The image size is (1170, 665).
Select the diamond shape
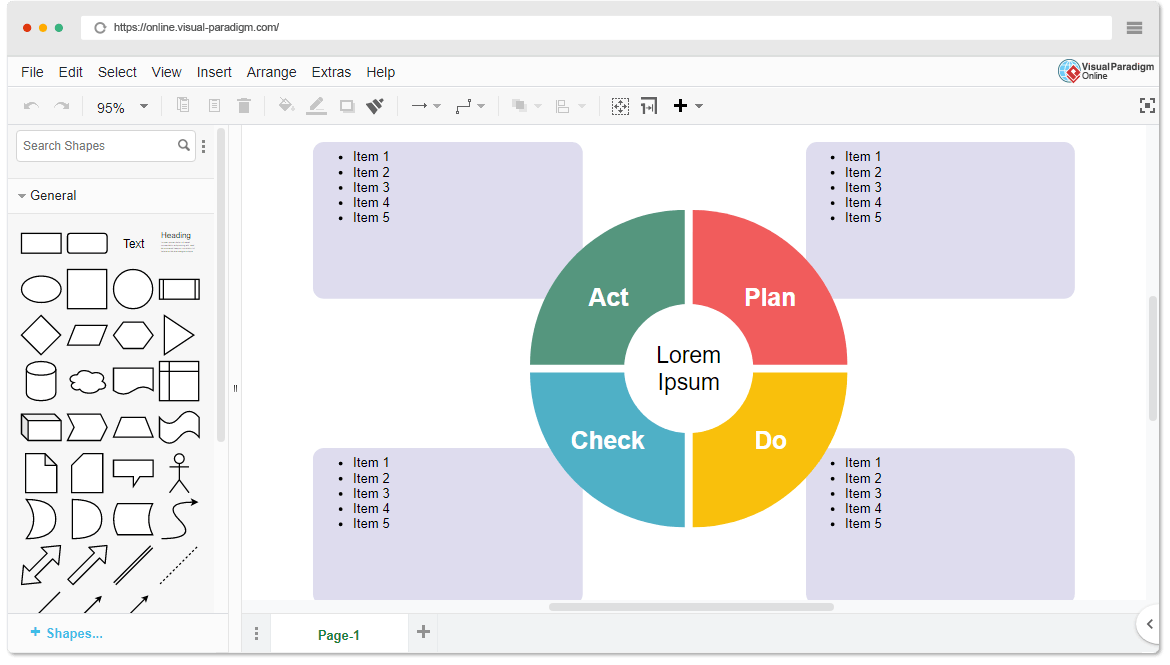[x=41, y=334]
